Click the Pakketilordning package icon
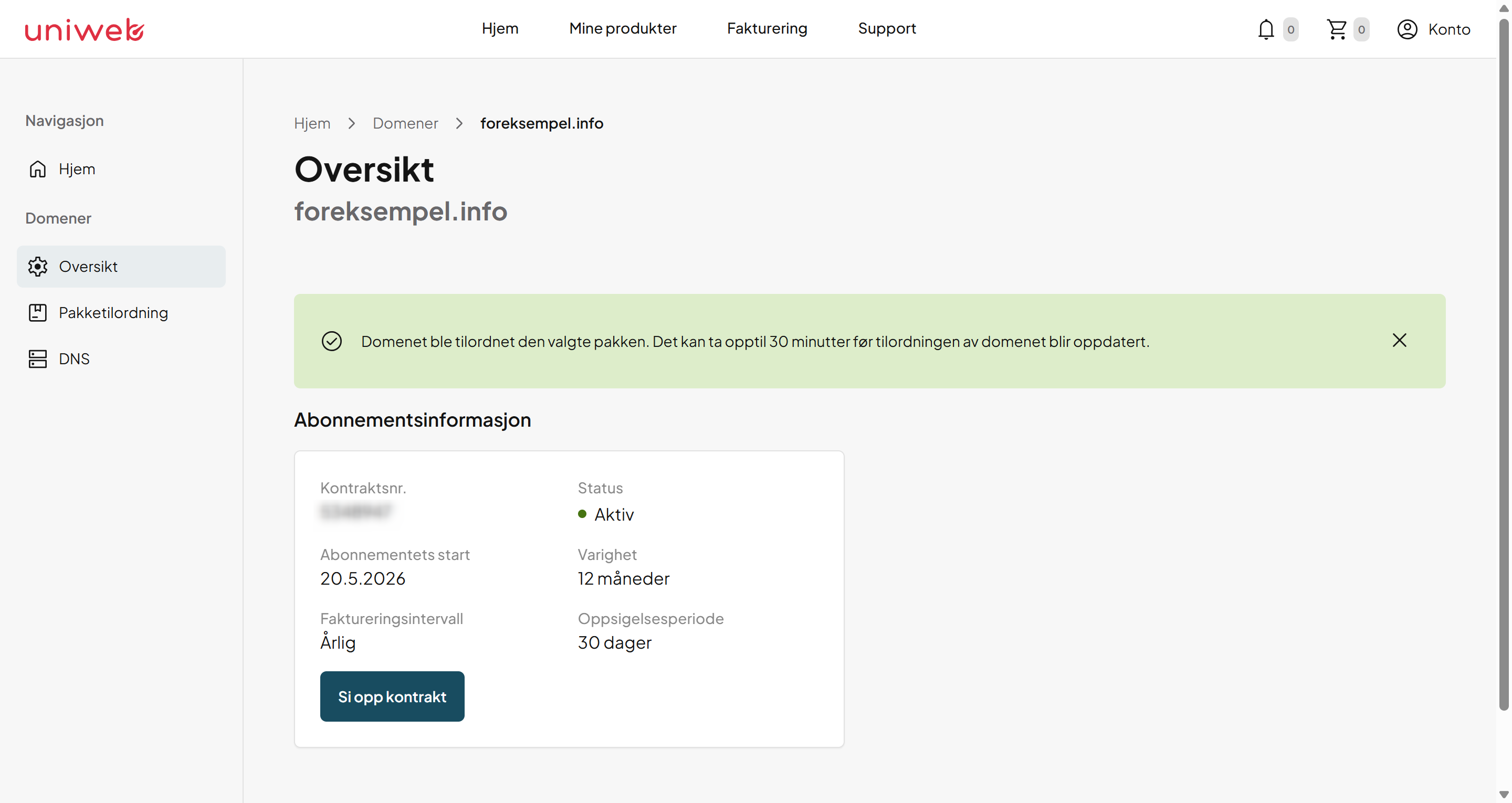 [38, 313]
